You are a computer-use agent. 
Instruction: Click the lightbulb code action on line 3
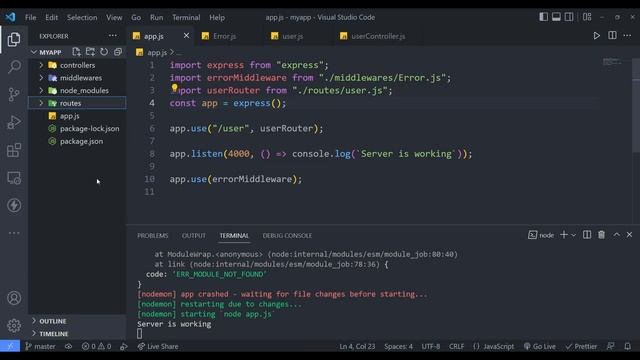[x=174, y=87]
